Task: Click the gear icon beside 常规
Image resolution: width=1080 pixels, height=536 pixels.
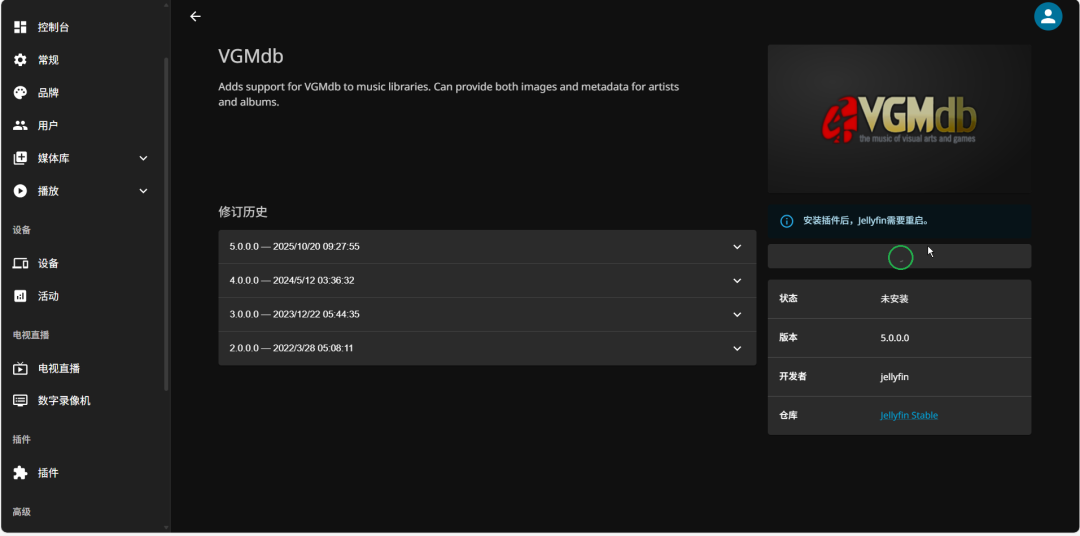Action: 21,60
